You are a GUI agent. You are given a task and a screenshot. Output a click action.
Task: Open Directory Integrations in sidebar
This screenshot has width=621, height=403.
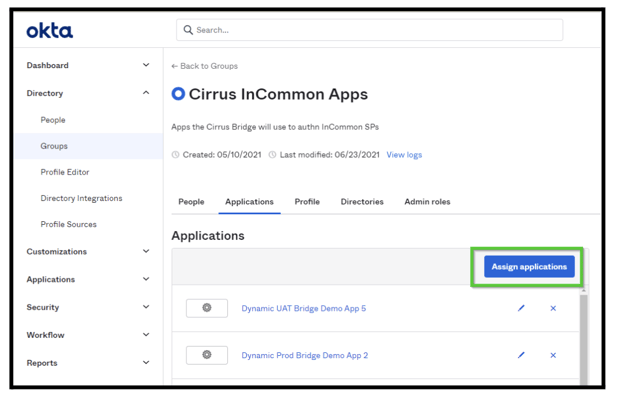81,198
